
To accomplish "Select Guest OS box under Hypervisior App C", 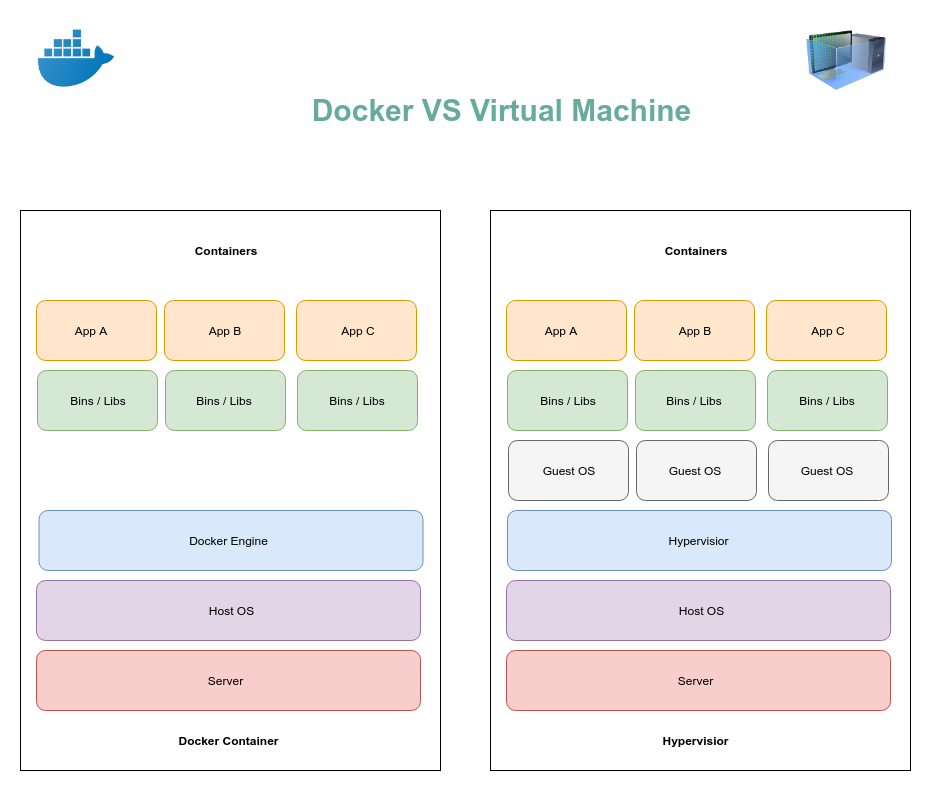I will click(x=828, y=470).
